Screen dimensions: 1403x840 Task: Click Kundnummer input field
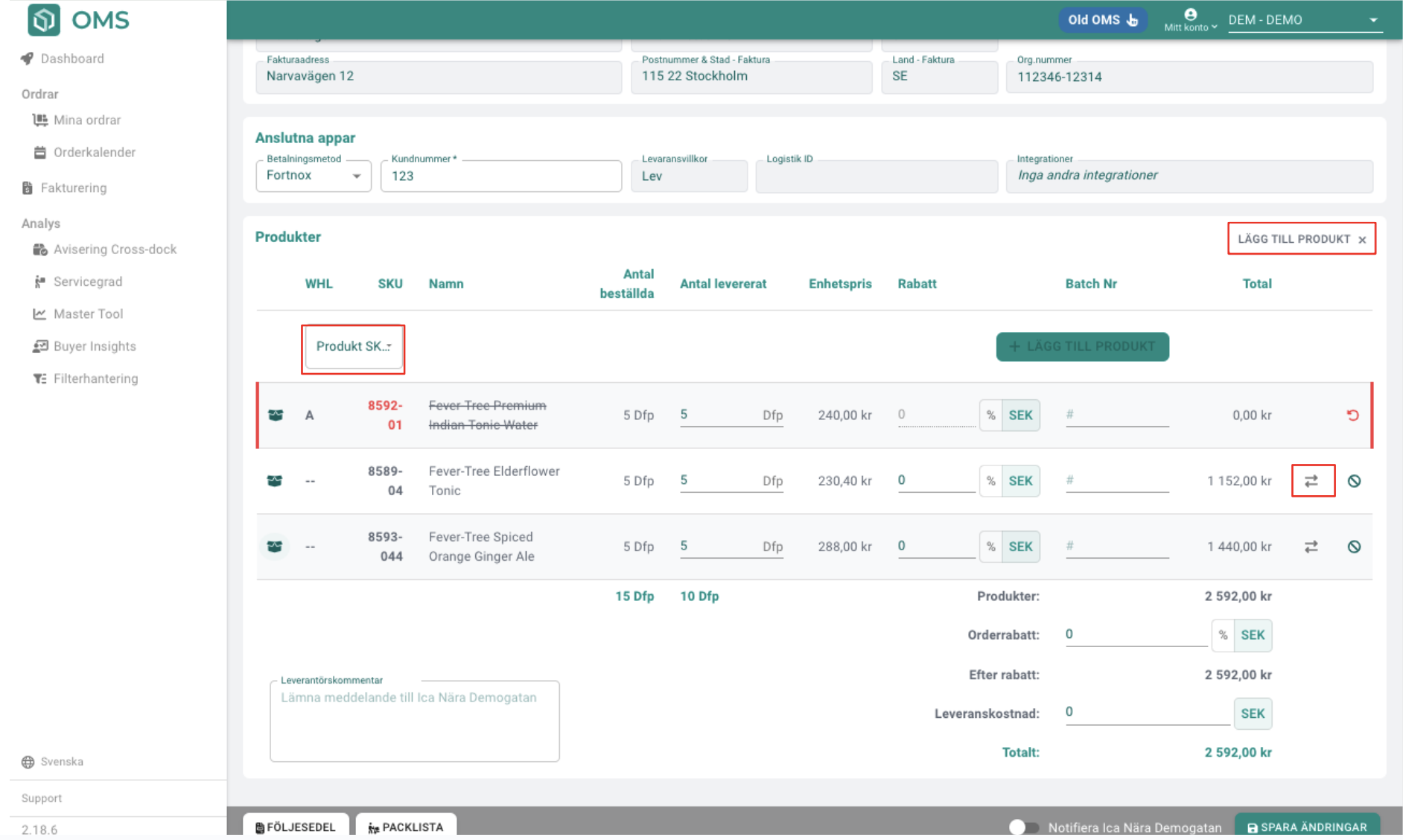coord(500,176)
